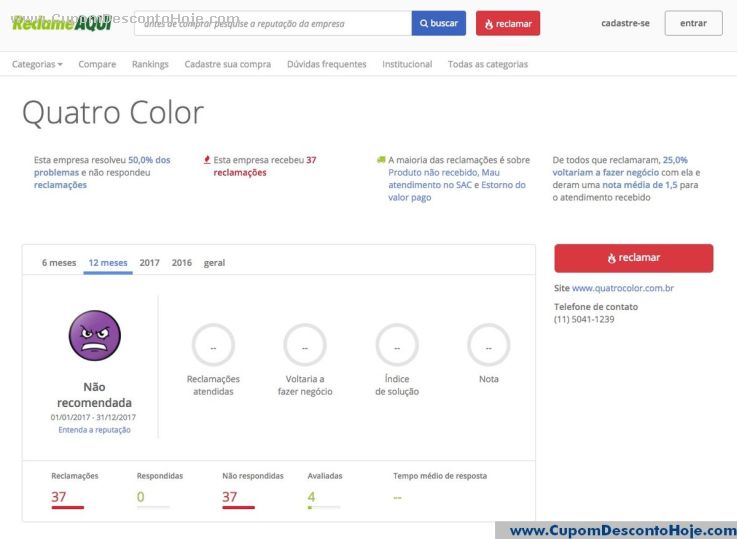This screenshot has width=737, height=539.
Task: Open the Rankings menu item
Action: click(x=150, y=64)
